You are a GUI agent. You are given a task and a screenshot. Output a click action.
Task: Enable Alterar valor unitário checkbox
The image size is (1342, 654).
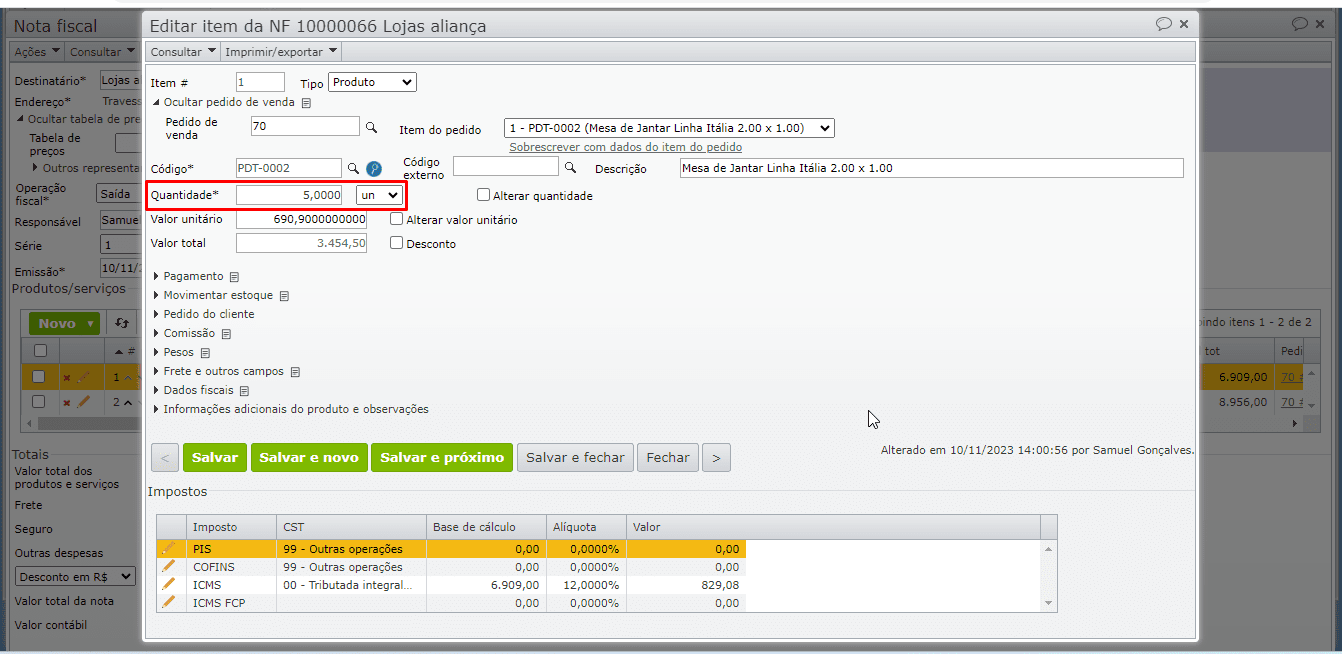coord(397,219)
